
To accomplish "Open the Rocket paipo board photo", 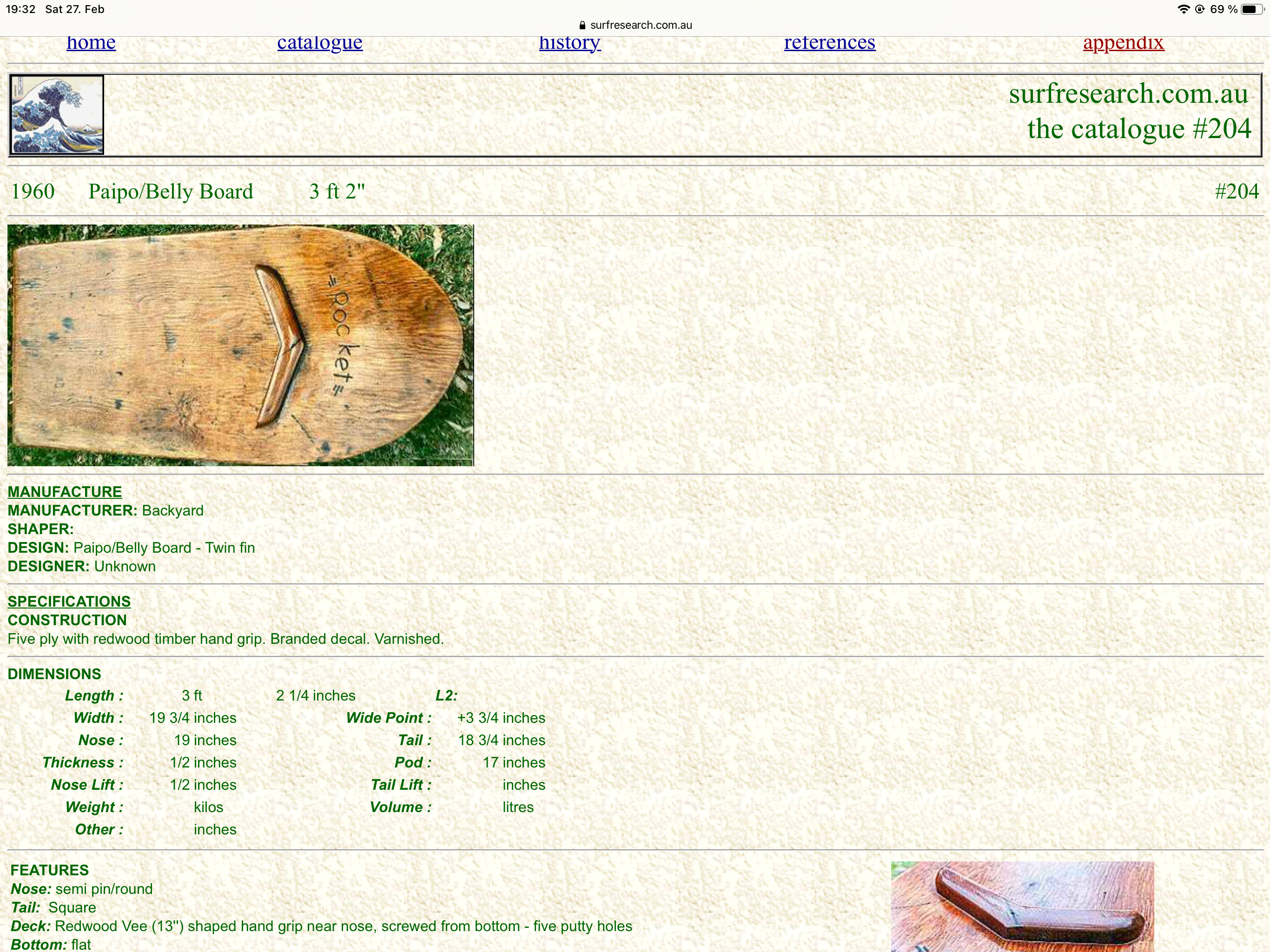I will [x=240, y=344].
